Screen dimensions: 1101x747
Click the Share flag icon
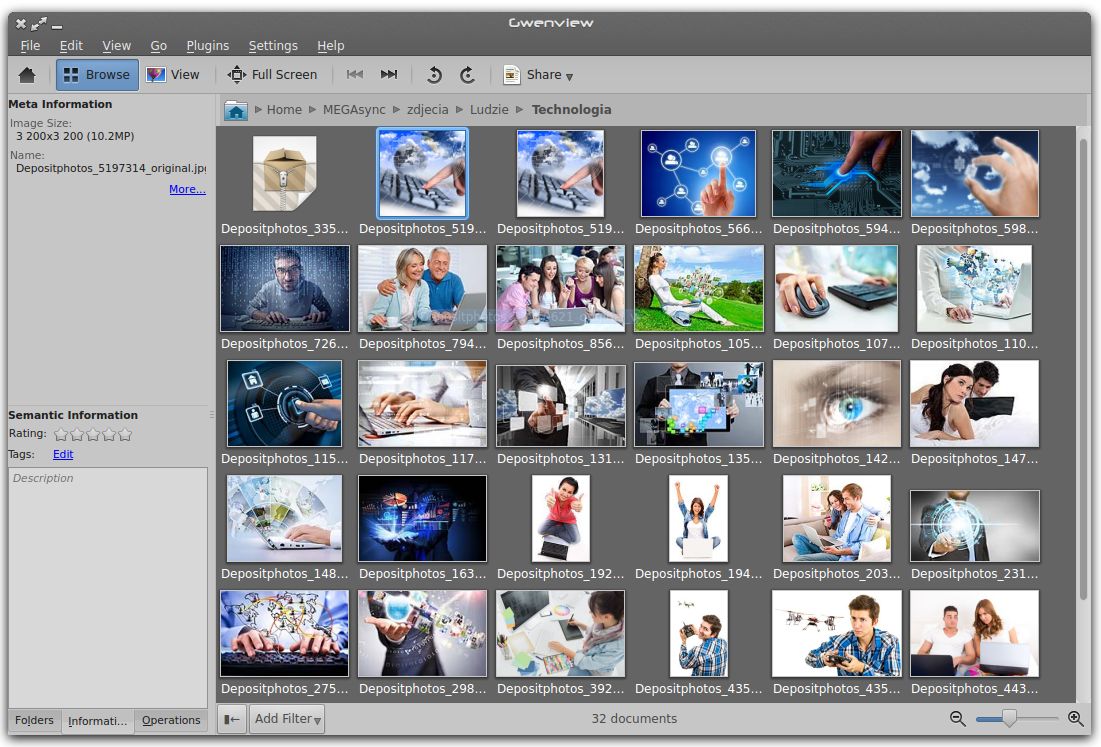coord(514,74)
